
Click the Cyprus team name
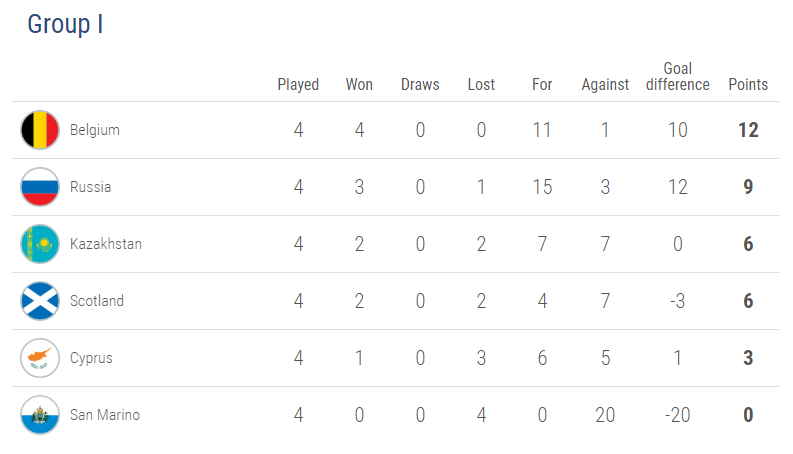point(91,358)
